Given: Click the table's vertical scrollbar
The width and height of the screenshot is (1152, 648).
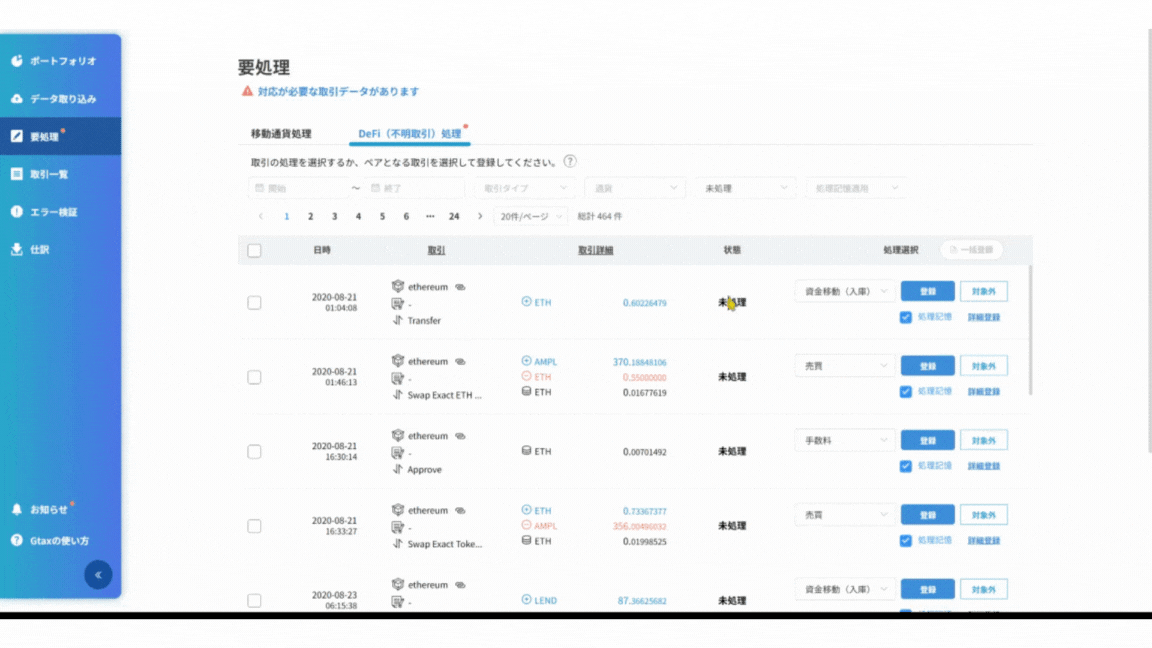Looking at the screenshot, I should click(1030, 331).
